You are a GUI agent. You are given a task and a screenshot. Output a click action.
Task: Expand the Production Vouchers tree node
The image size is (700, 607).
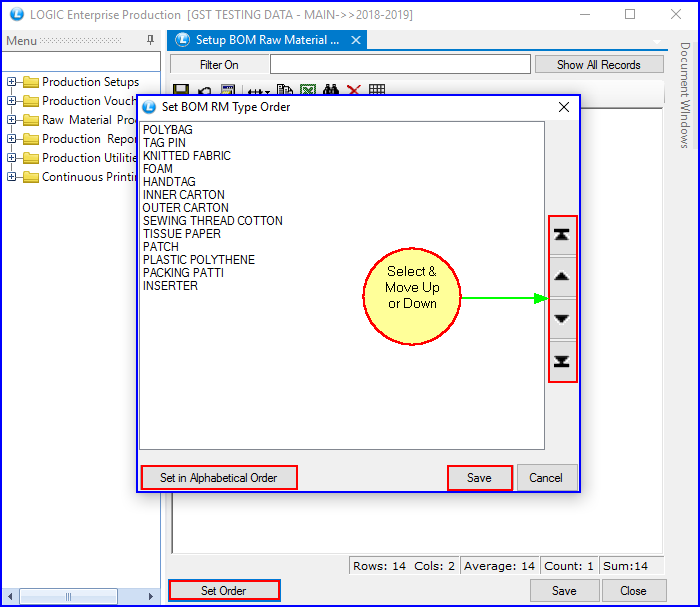point(12,101)
